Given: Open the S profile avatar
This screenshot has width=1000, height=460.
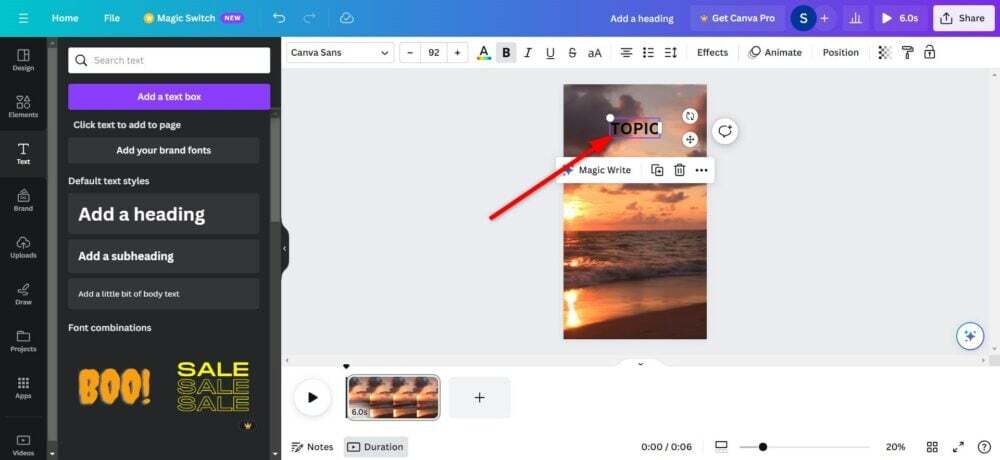Looking at the screenshot, I should tap(803, 19).
